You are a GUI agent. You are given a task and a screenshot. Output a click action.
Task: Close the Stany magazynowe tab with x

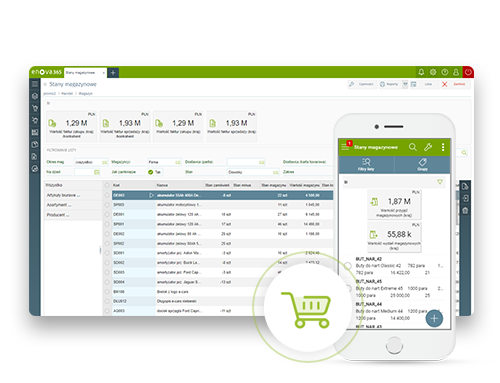104,73
